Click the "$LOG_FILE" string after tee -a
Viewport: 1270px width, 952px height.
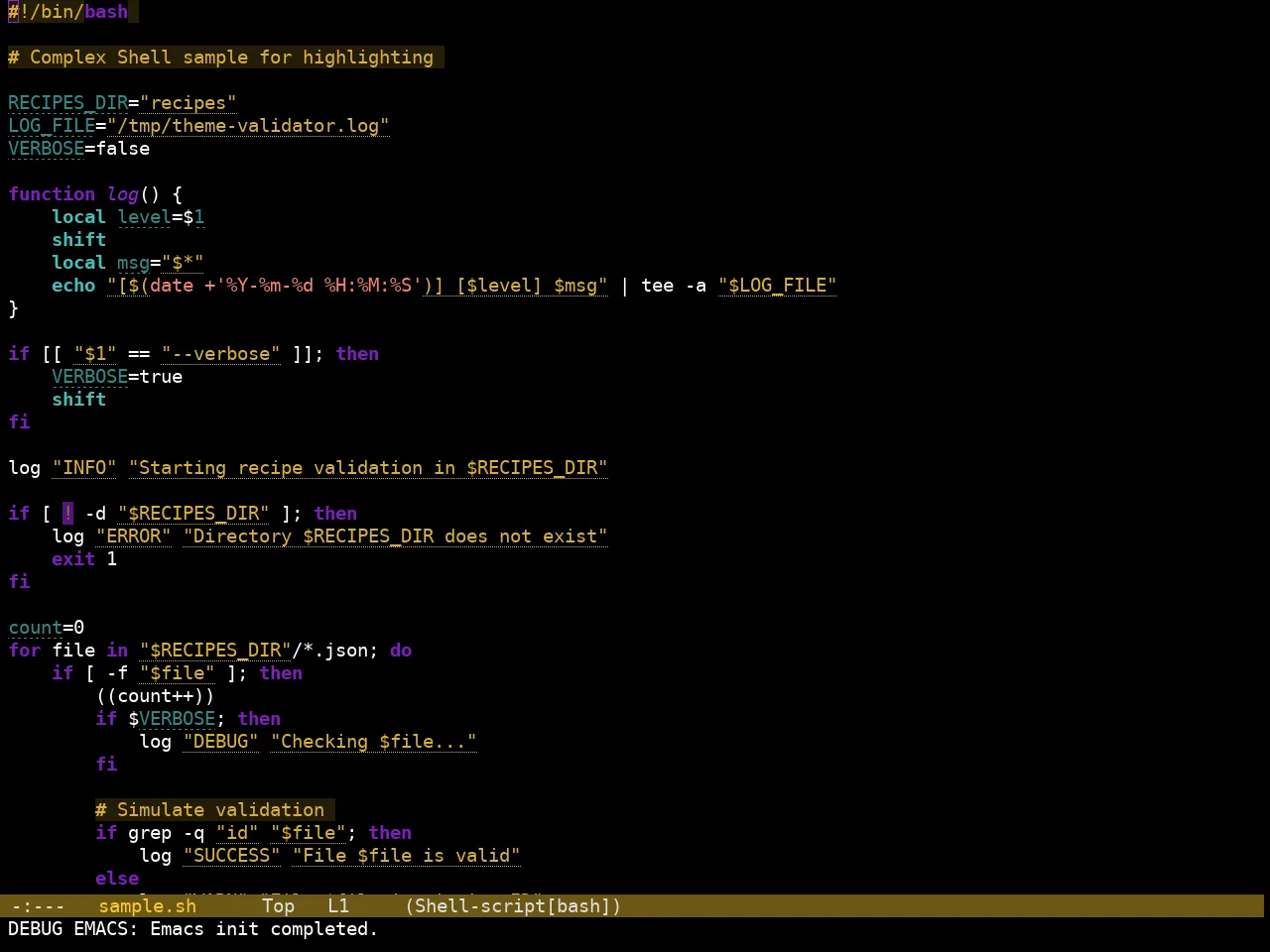click(777, 286)
